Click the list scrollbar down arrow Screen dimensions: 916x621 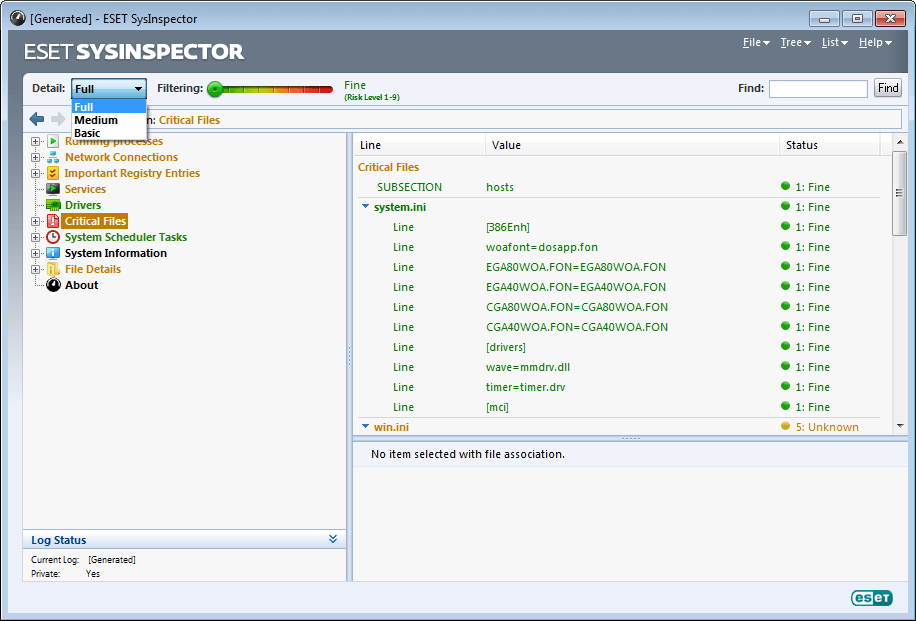pyautogui.click(x=900, y=426)
